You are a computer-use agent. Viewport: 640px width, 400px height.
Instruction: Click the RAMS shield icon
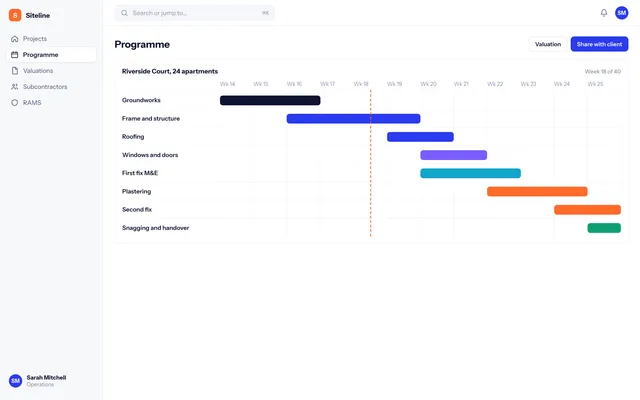pos(15,102)
